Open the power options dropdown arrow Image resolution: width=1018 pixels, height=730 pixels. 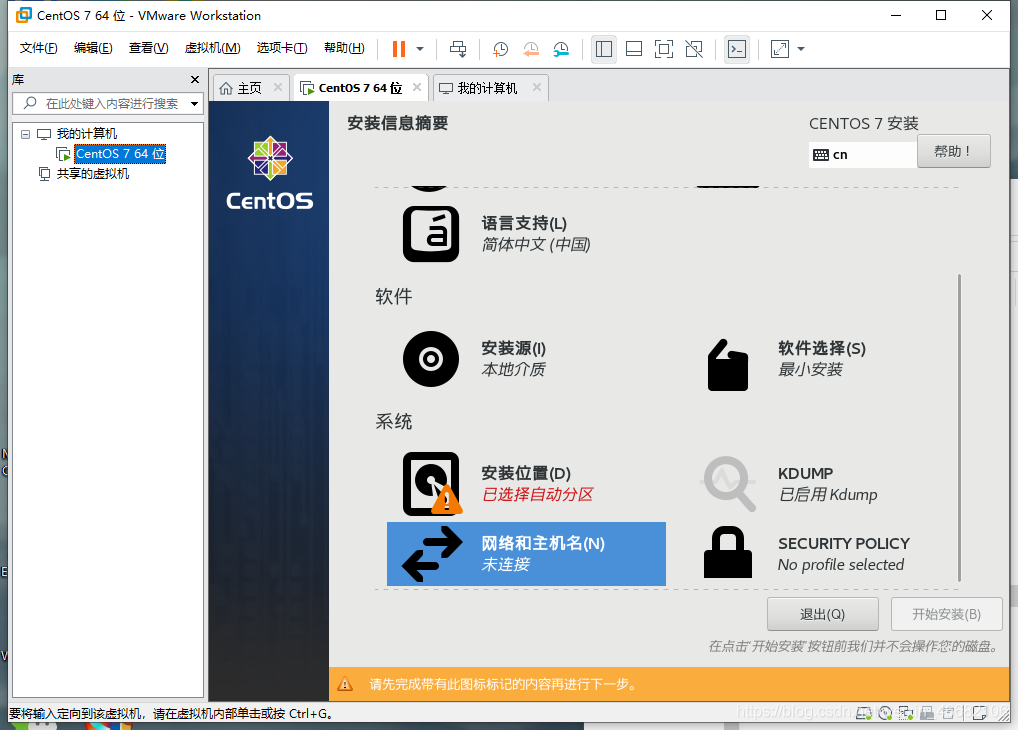point(420,49)
